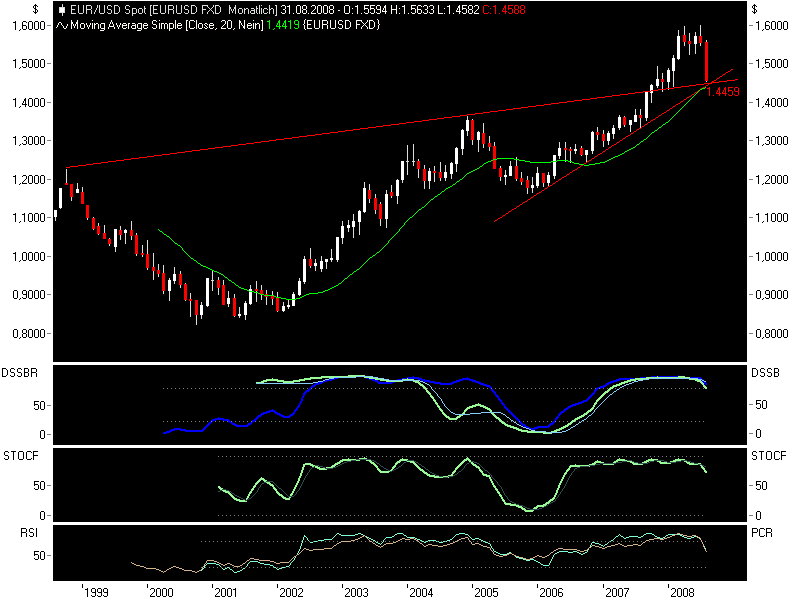Viewport: 800px width, 600px height.
Task: Click the red 1.4459 trendline price label
Action: click(723, 92)
